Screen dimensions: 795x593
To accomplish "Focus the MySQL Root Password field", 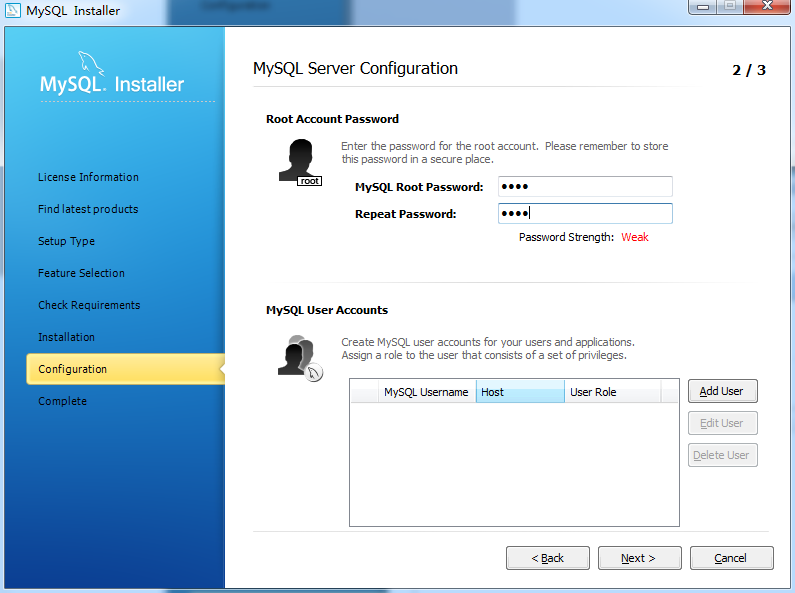I will 585,187.
